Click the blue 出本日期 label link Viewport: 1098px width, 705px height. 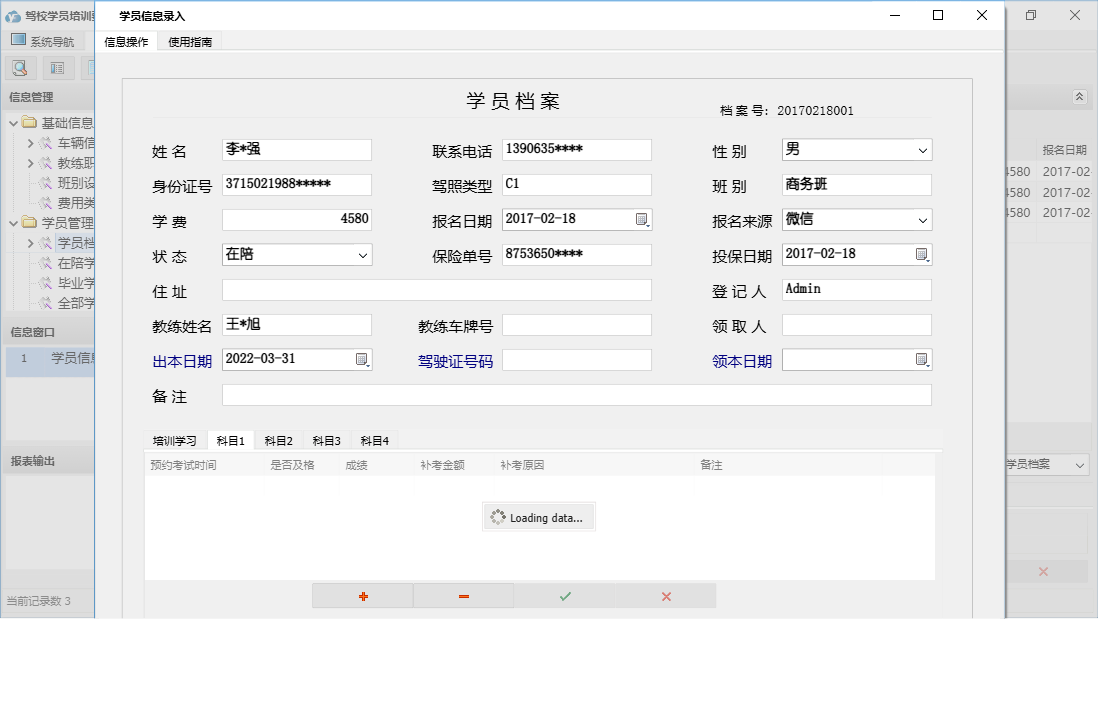(181, 361)
